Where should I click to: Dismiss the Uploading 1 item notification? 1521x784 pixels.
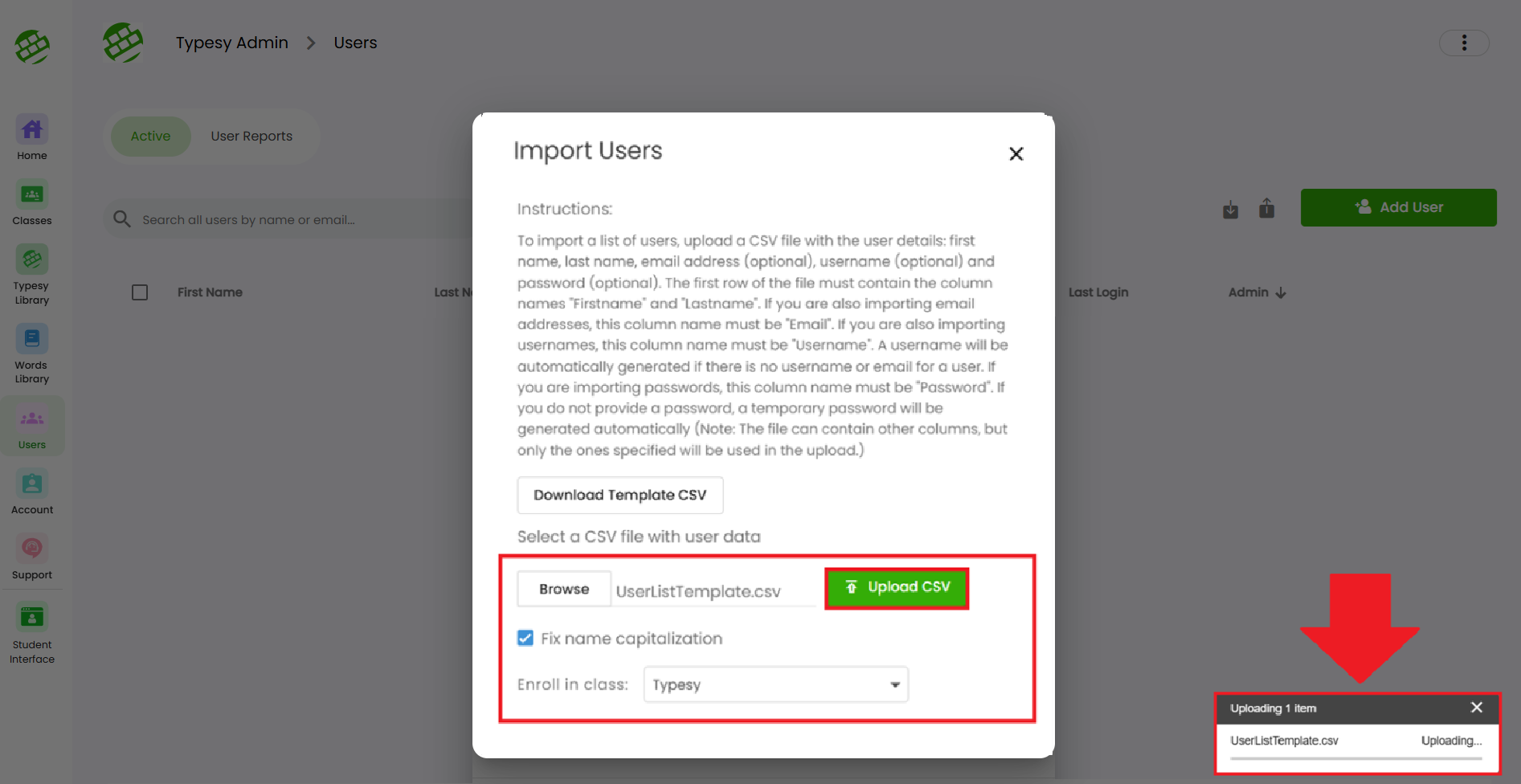tap(1476, 708)
